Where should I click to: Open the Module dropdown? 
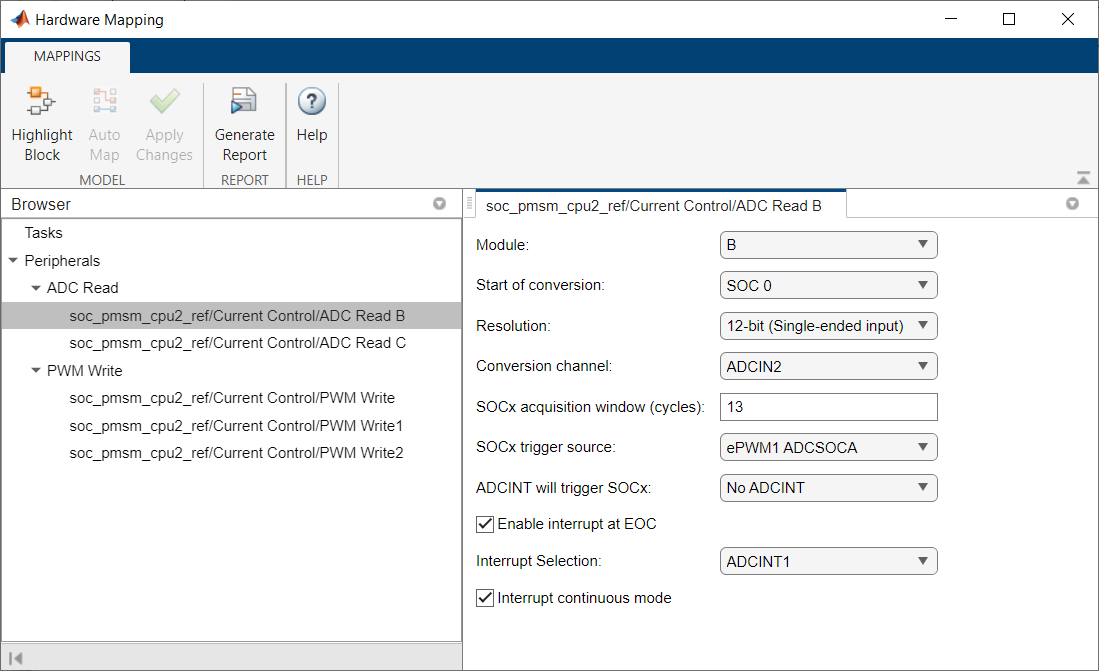coord(828,245)
